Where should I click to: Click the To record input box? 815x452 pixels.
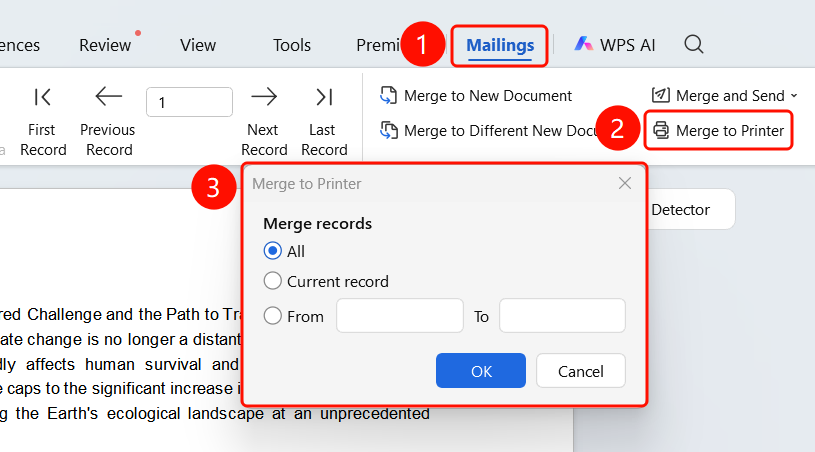coord(562,315)
